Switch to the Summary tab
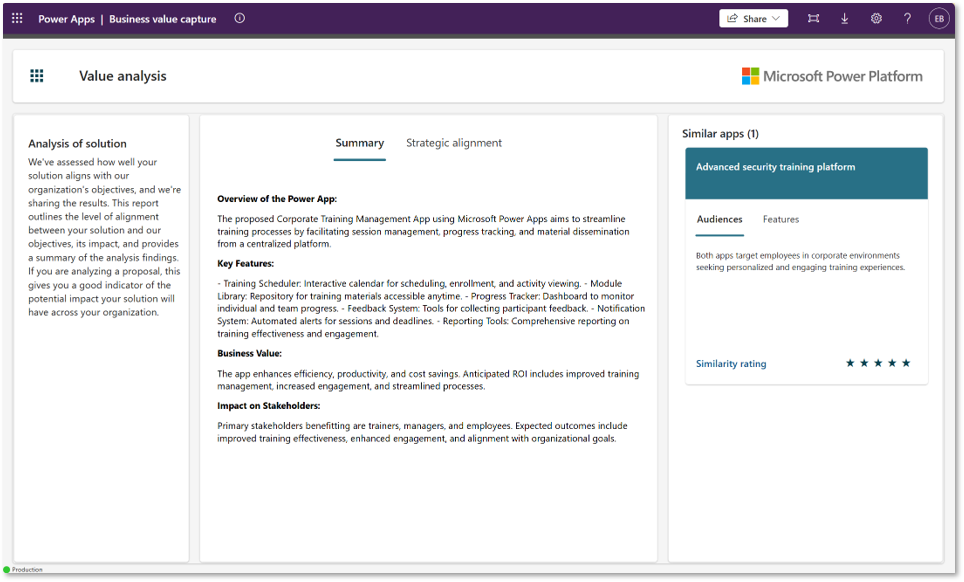Viewport: 964px width, 582px height. click(360, 143)
